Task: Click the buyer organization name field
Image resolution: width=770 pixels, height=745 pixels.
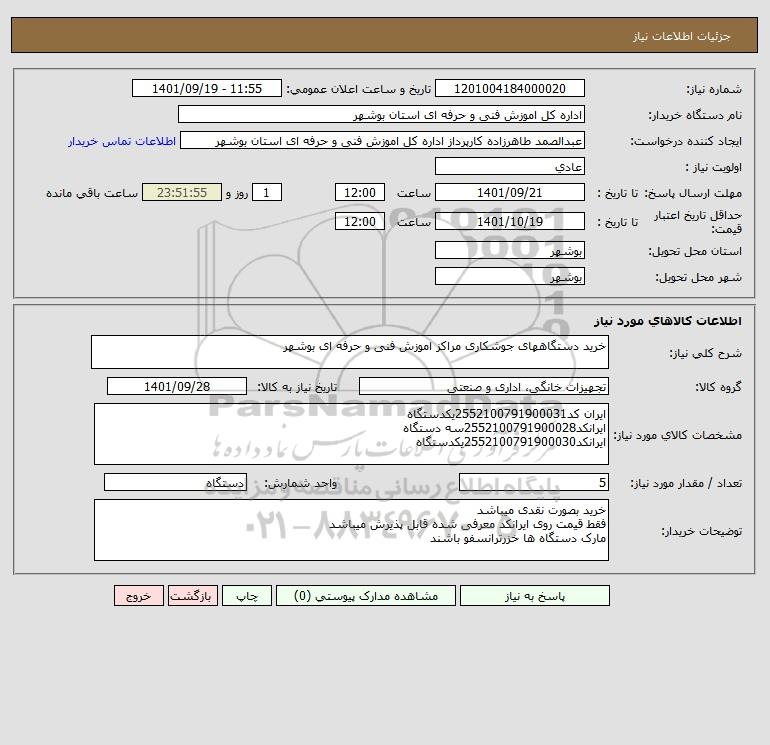Action: 381,114
